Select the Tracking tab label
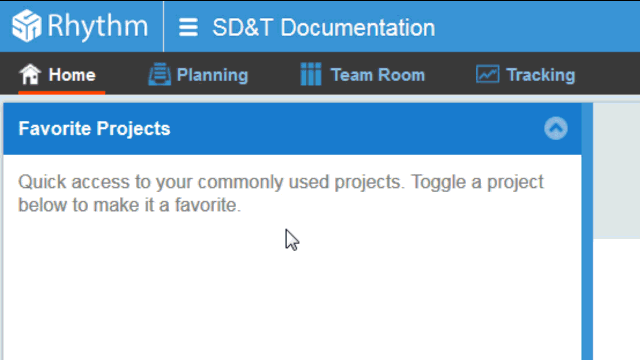640x360 pixels. (540, 76)
